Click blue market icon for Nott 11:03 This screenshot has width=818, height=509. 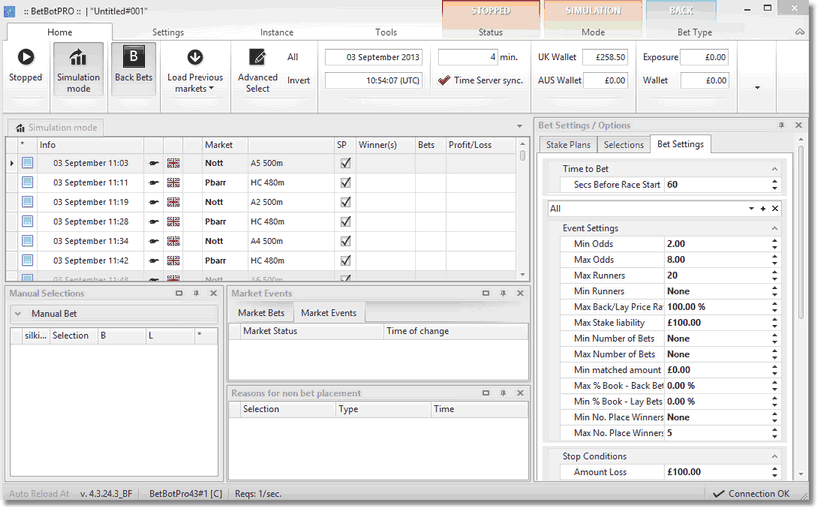pyautogui.click(x=28, y=163)
